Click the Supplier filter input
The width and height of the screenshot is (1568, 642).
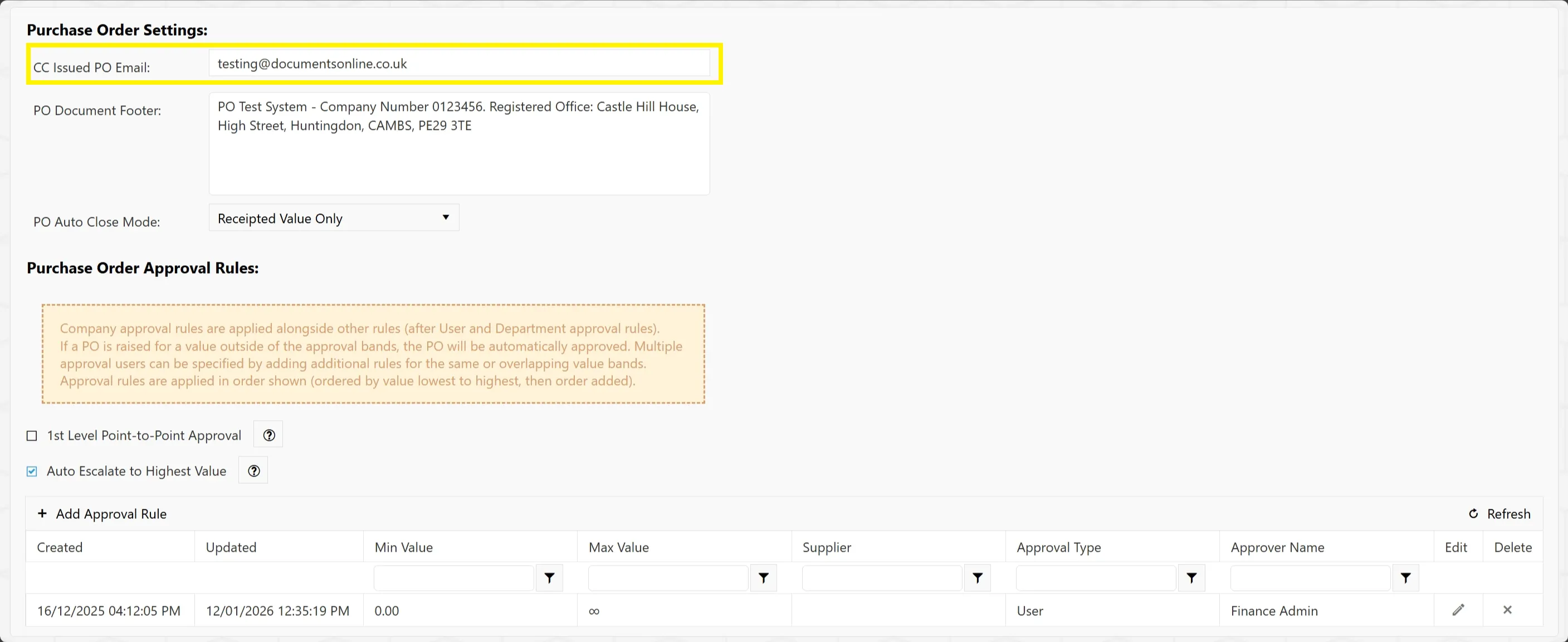point(882,578)
